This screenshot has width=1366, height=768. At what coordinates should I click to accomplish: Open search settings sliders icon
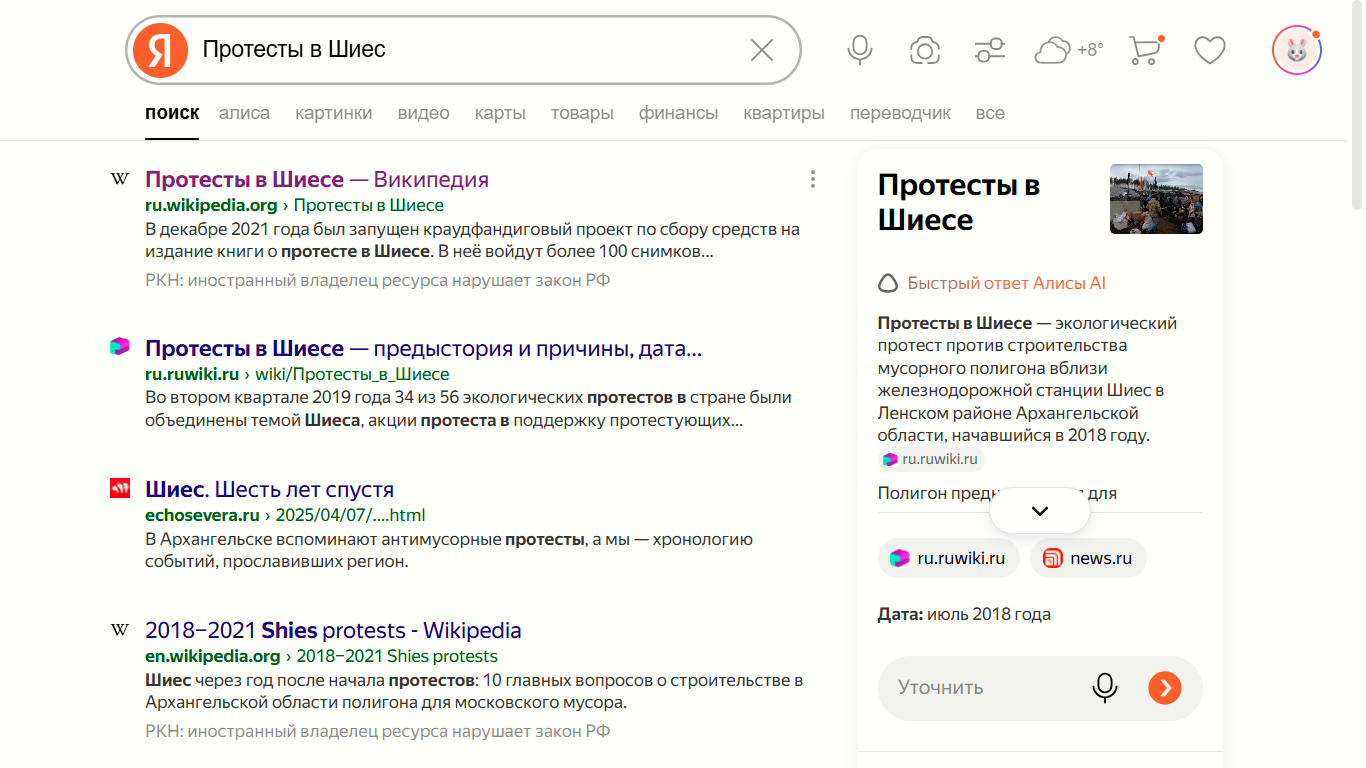990,50
